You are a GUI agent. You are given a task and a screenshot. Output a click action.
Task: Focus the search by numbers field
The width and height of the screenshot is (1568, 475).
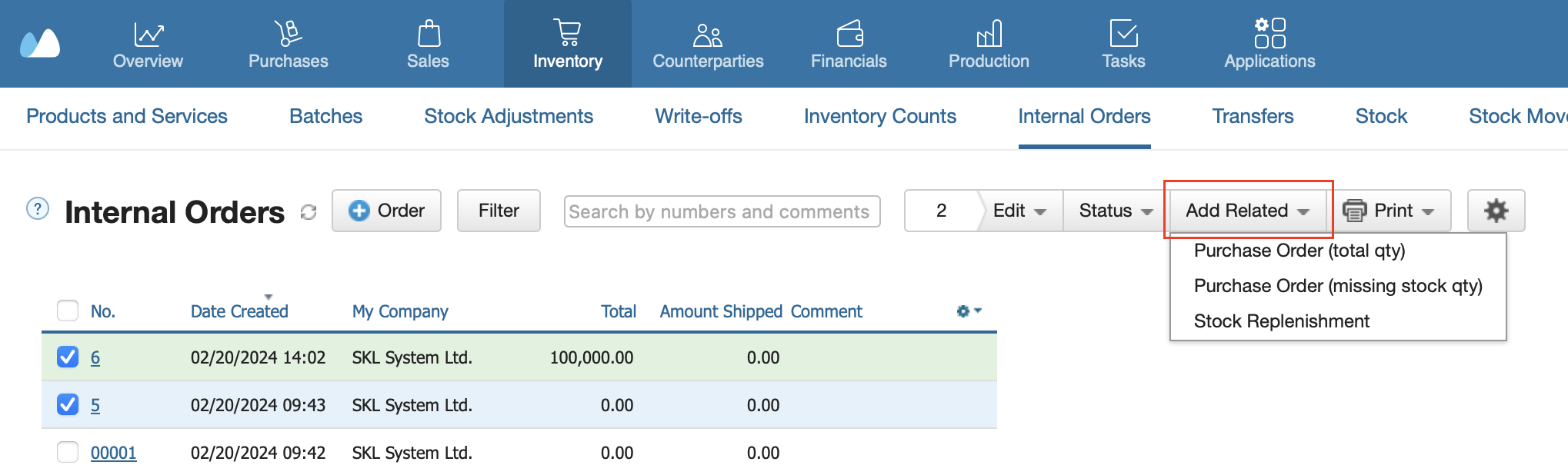[722, 211]
